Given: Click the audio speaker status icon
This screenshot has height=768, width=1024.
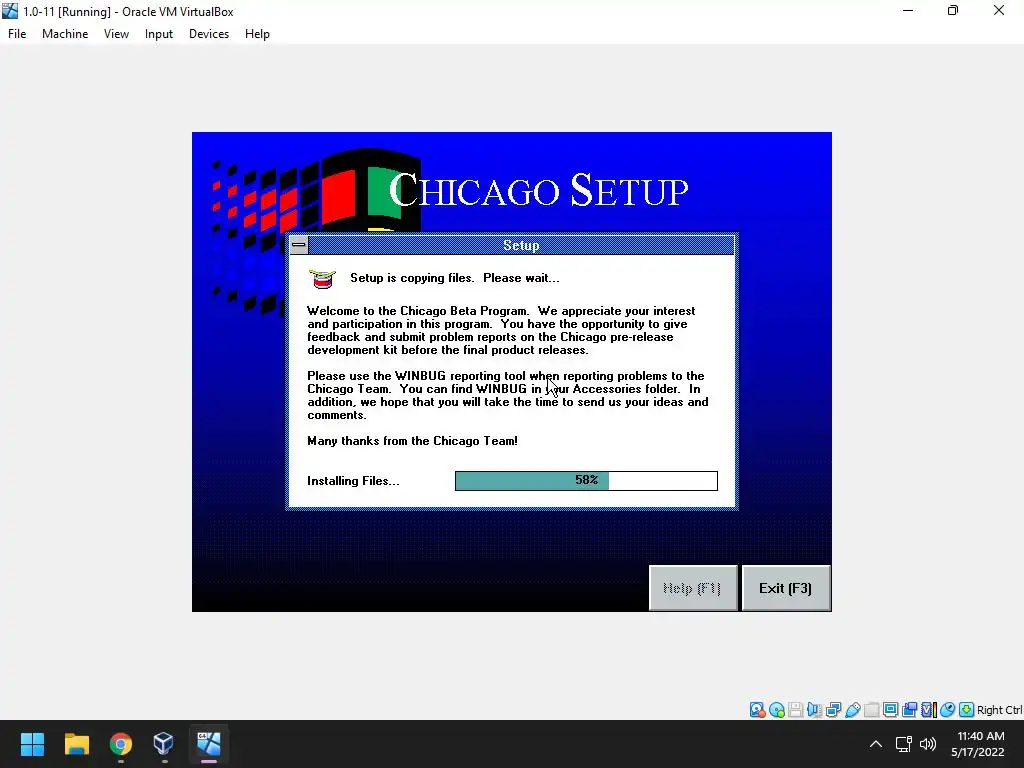Looking at the screenshot, I should pos(814,710).
